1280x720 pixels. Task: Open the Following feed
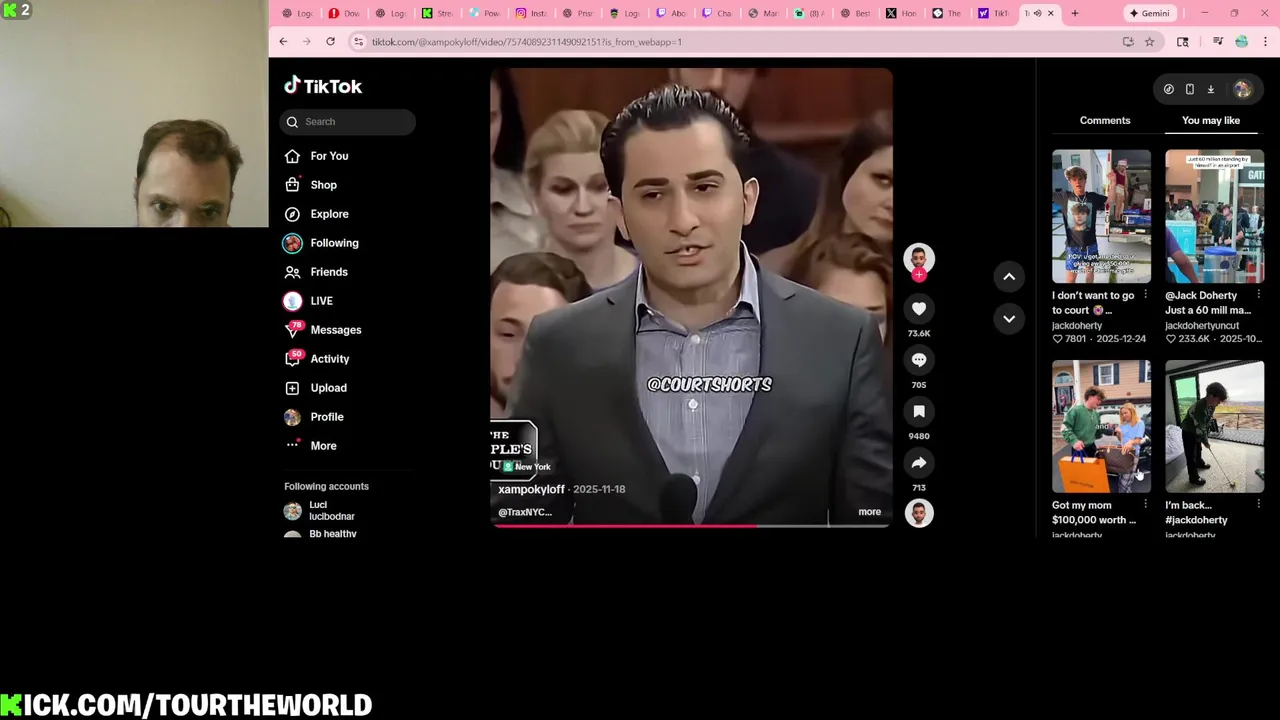coord(322,243)
